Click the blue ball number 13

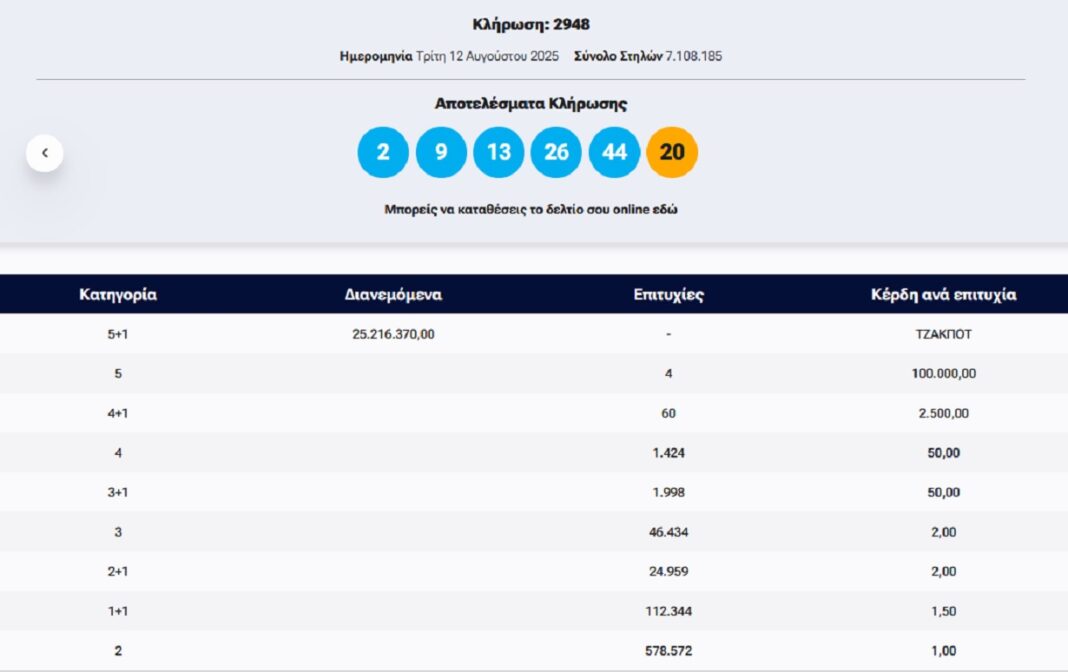499,152
